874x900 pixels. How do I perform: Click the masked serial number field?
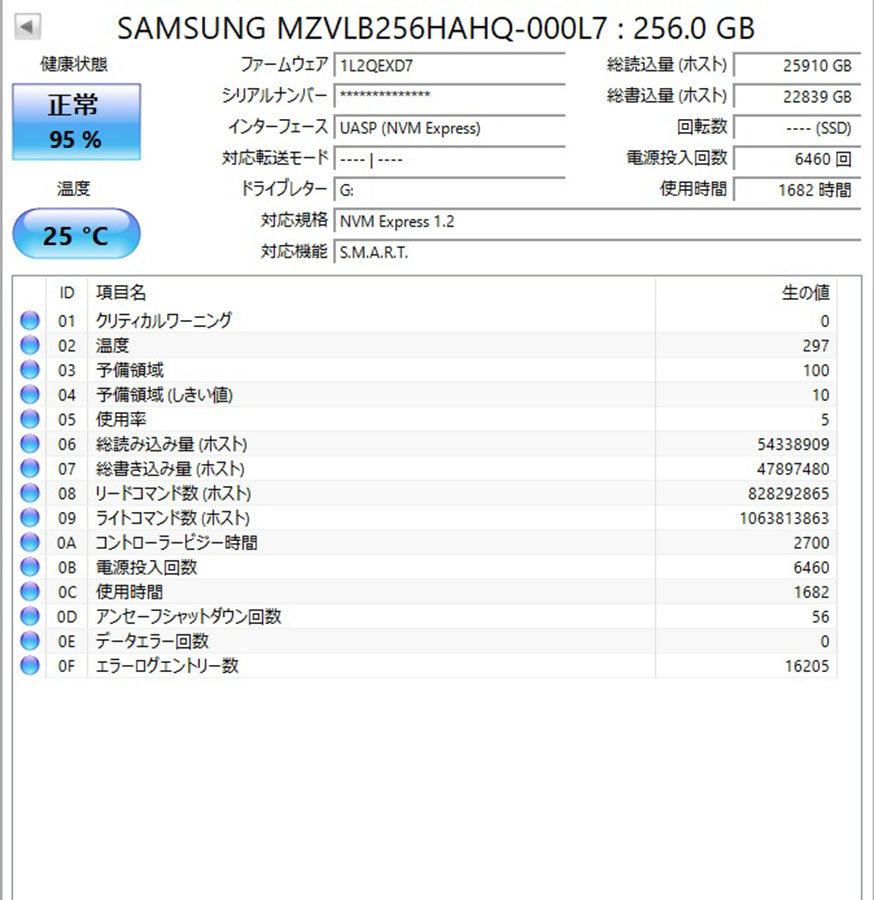(449, 96)
